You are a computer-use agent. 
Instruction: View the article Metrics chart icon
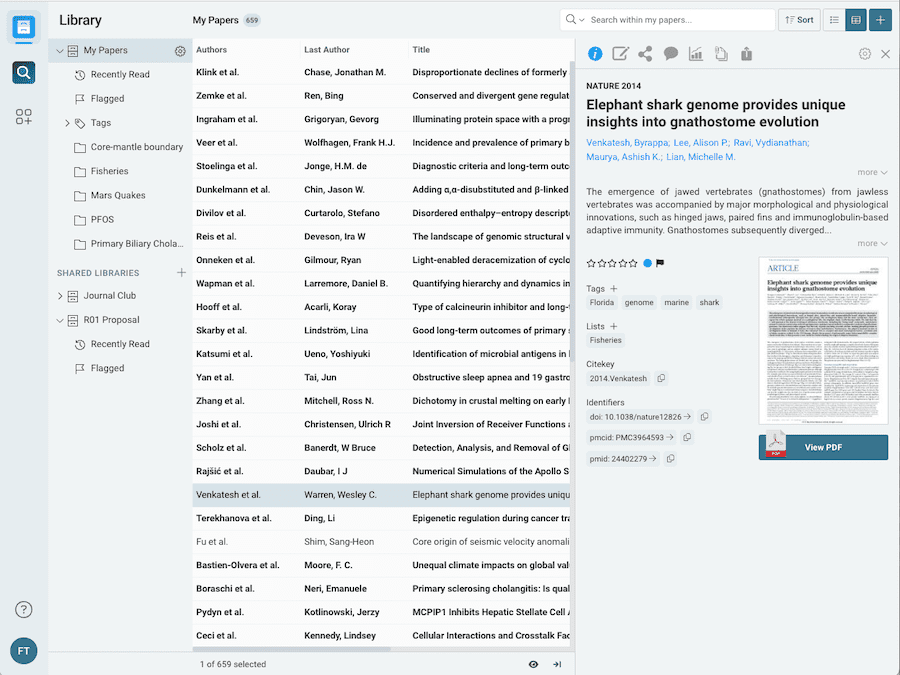[696, 53]
